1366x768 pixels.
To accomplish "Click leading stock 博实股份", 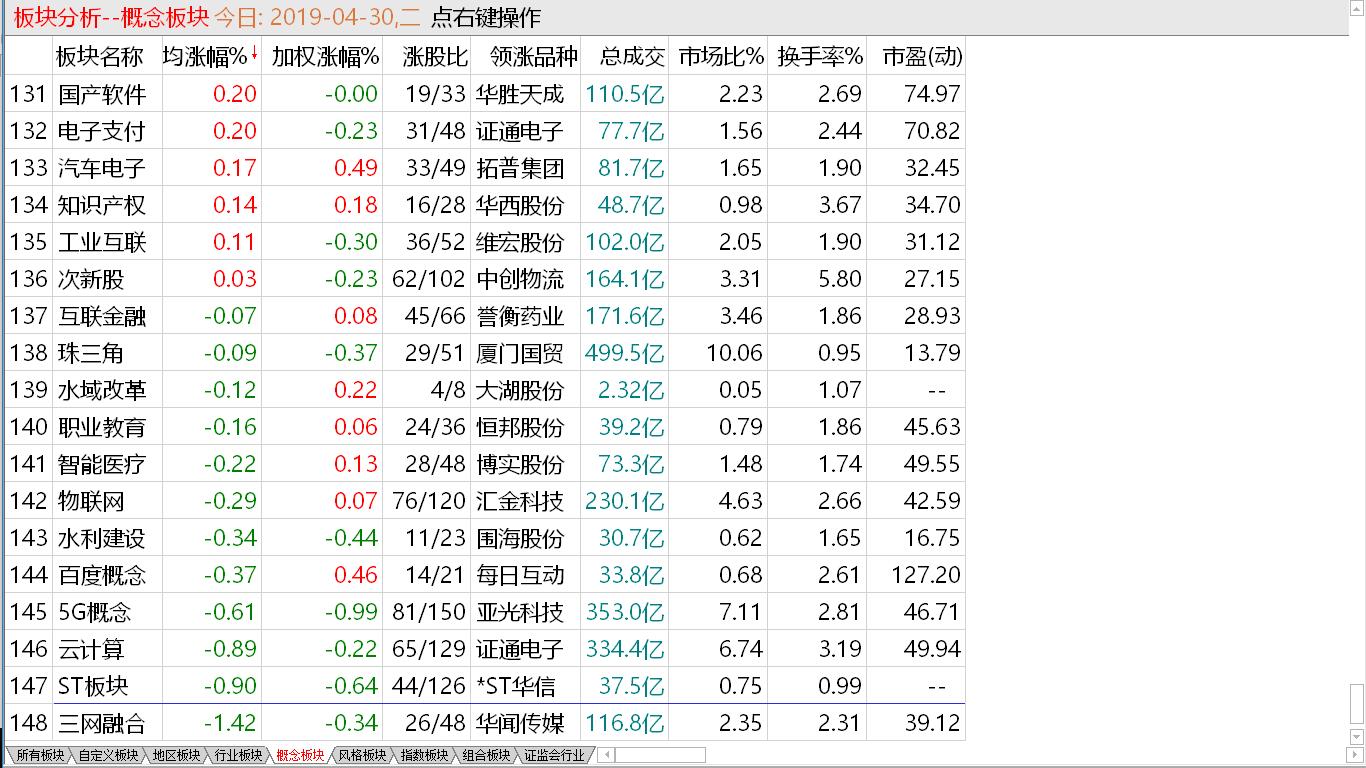I will coord(520,464).
